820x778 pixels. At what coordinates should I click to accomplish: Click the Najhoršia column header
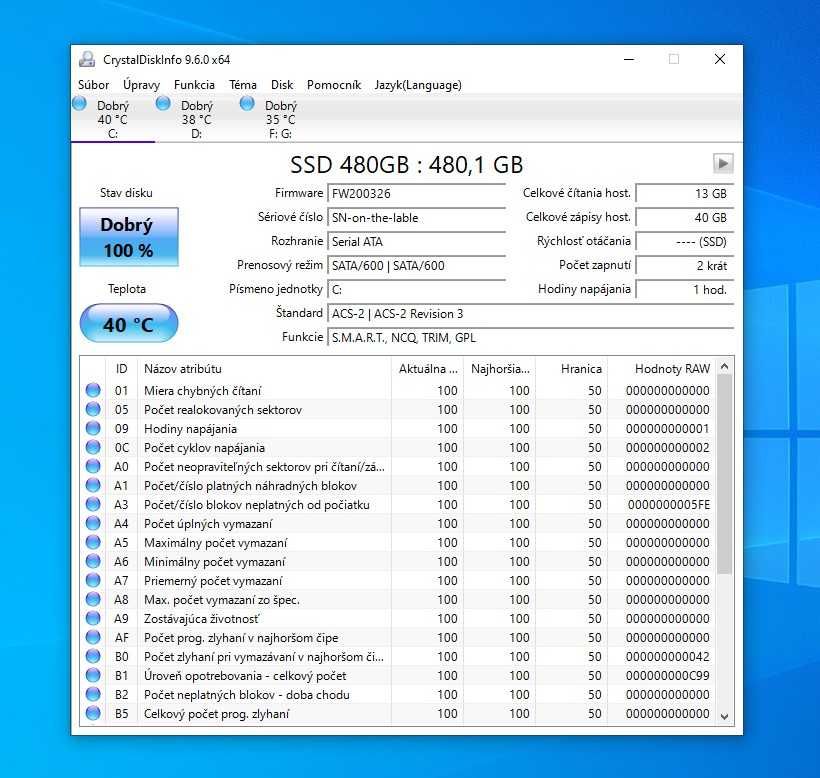pyautogui.click(x=499, y=369)
